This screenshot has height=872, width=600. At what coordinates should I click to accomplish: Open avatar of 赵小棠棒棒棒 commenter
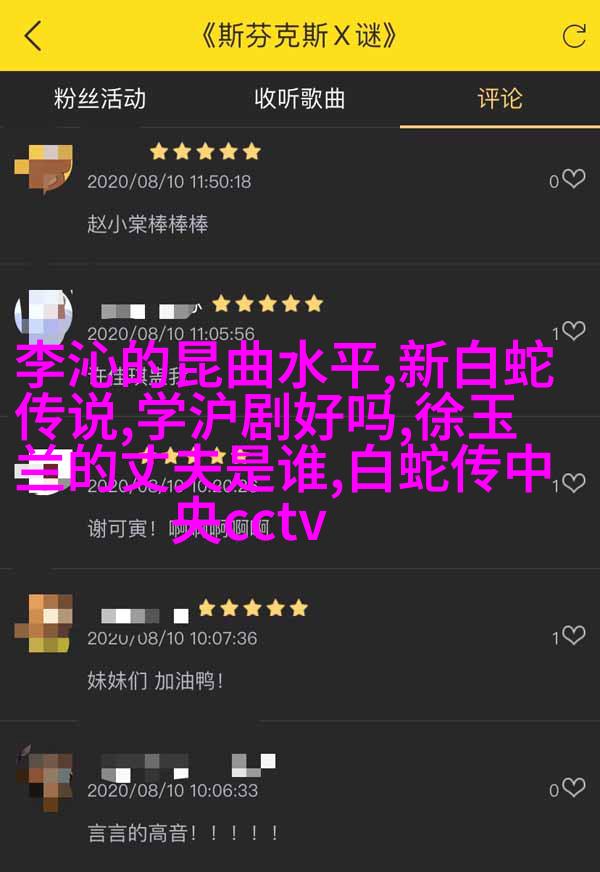[43, 167]
